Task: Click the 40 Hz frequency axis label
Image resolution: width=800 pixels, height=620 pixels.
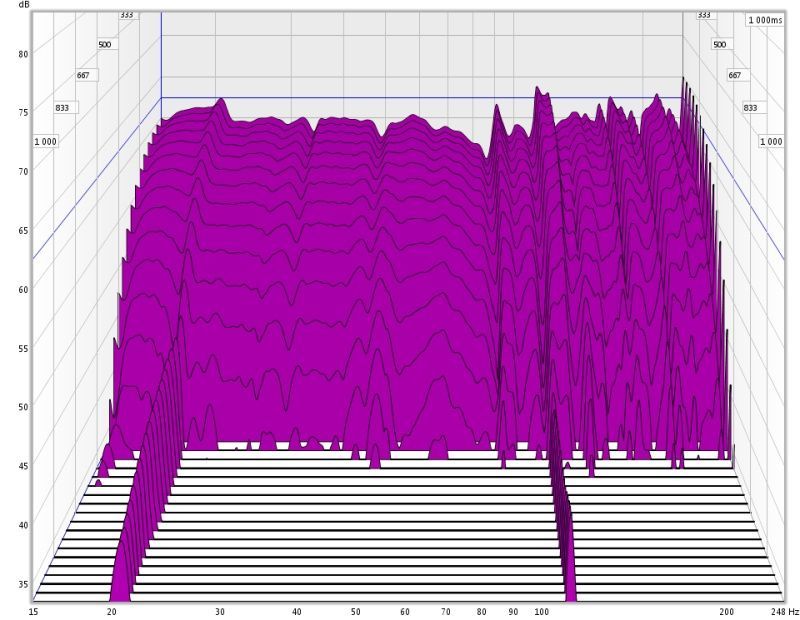Action: 297,611
